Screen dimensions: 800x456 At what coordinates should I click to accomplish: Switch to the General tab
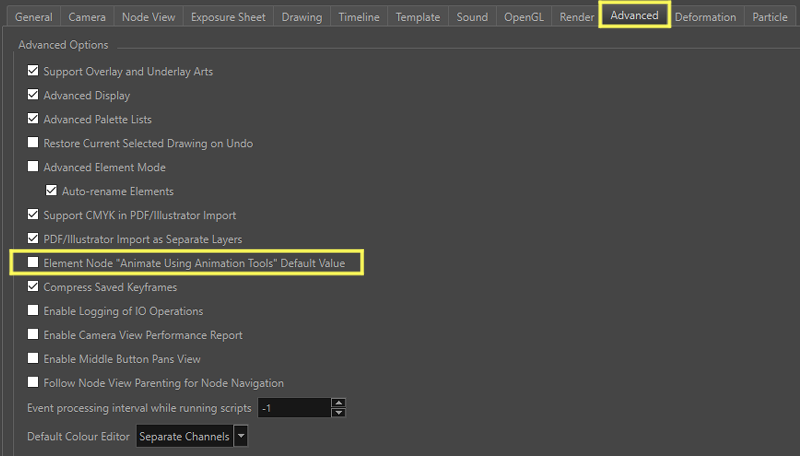coord(33,17)
